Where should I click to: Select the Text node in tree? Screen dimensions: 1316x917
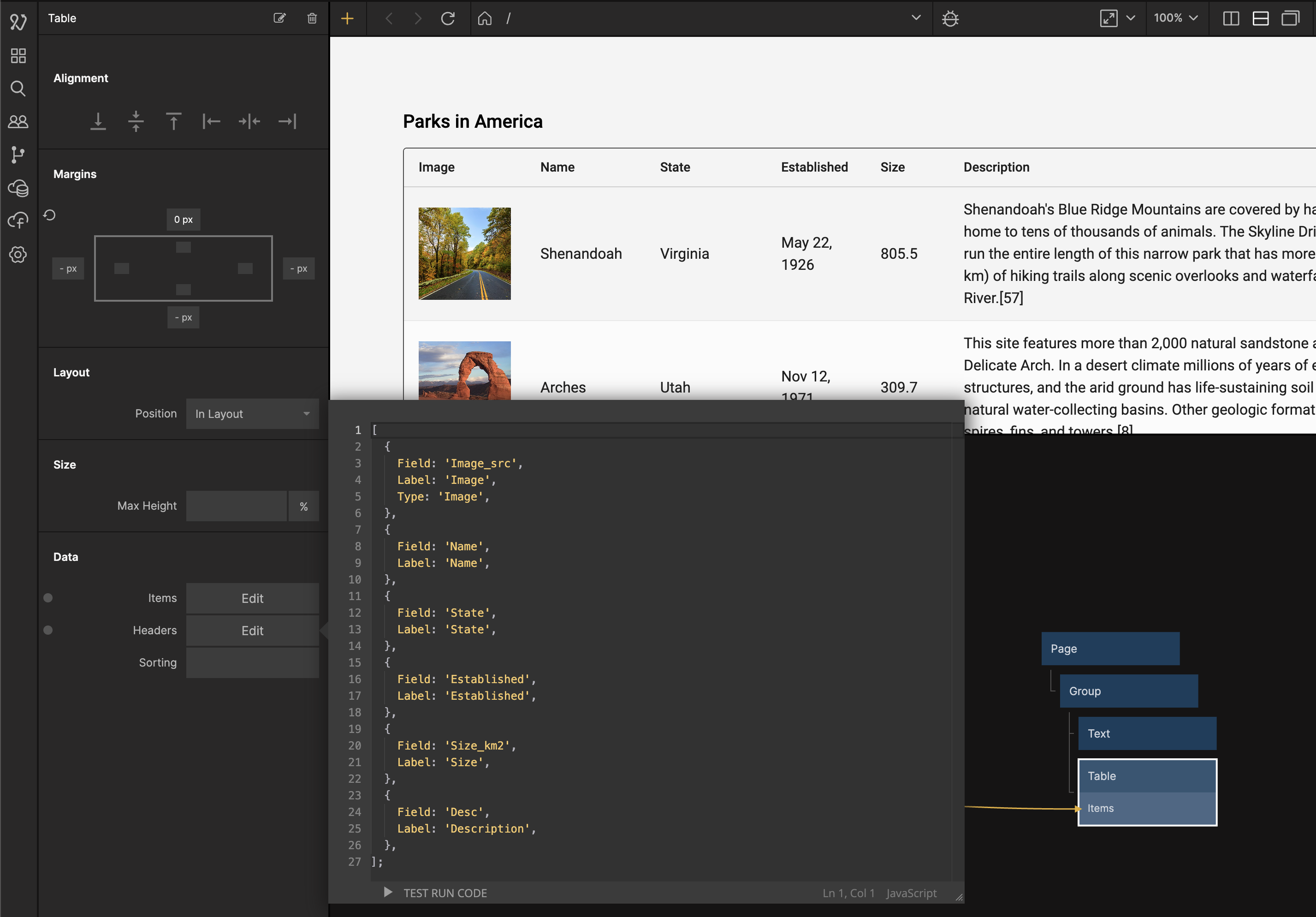tap(1146, 733)
